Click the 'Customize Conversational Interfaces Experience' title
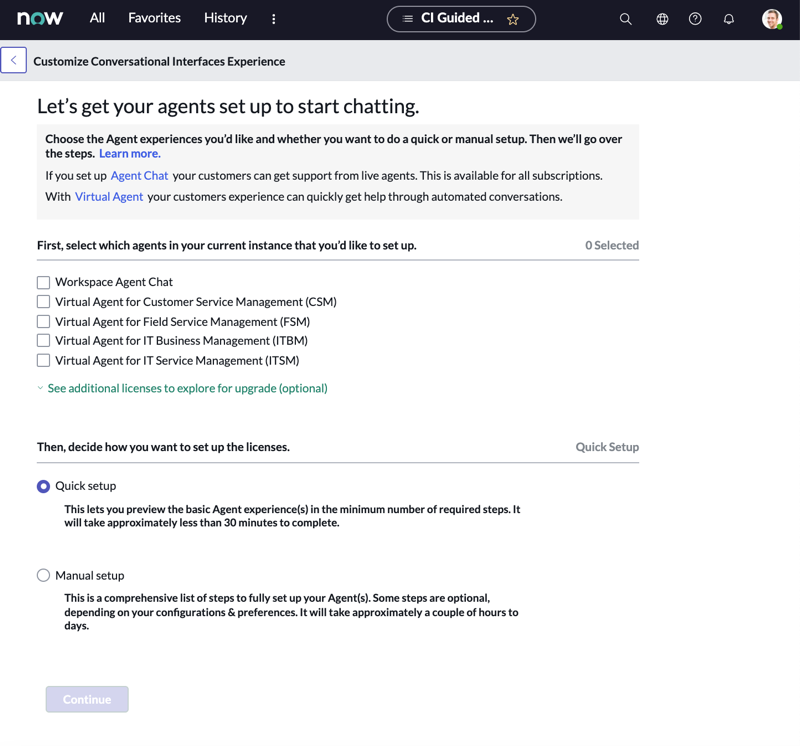This screenshot has width=800, height=746. pos(159,61)
